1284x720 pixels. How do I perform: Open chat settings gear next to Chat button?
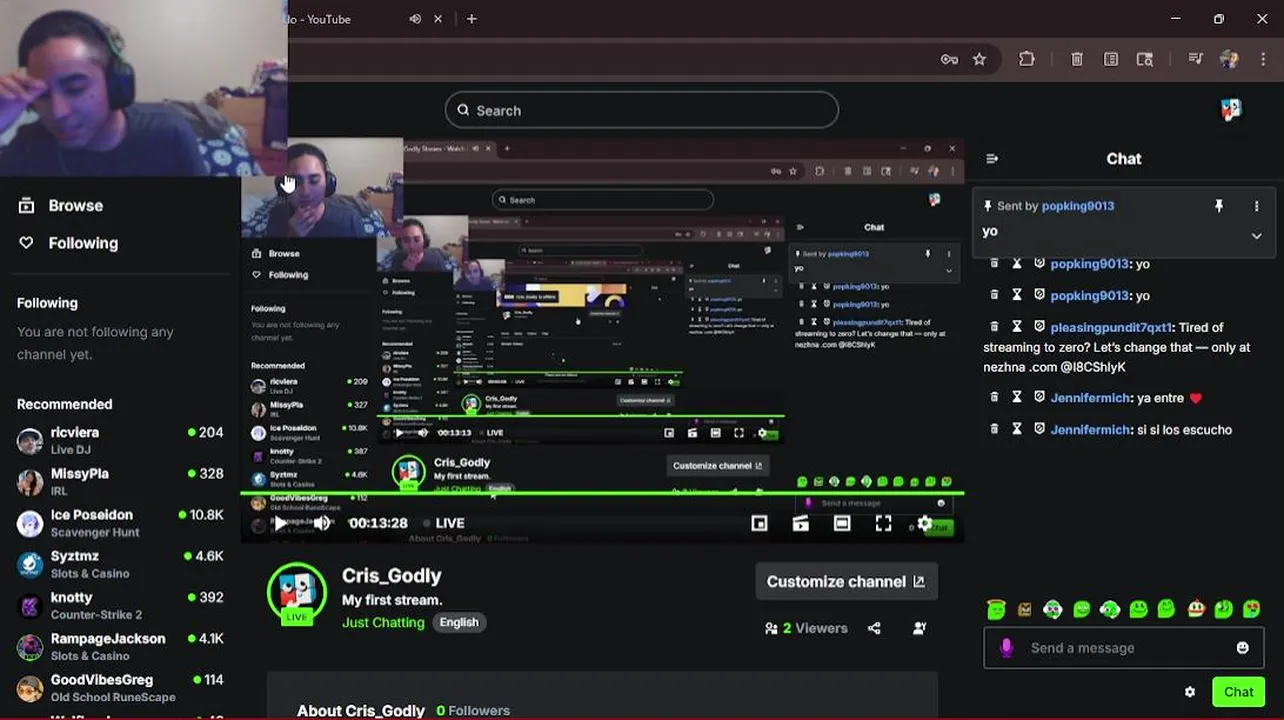[x=1189, y=692]
